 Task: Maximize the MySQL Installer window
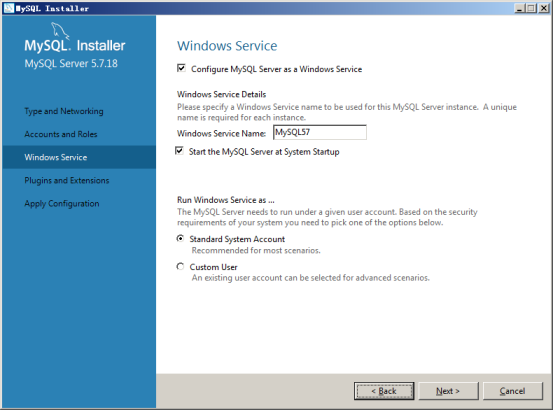coord(531,8)
